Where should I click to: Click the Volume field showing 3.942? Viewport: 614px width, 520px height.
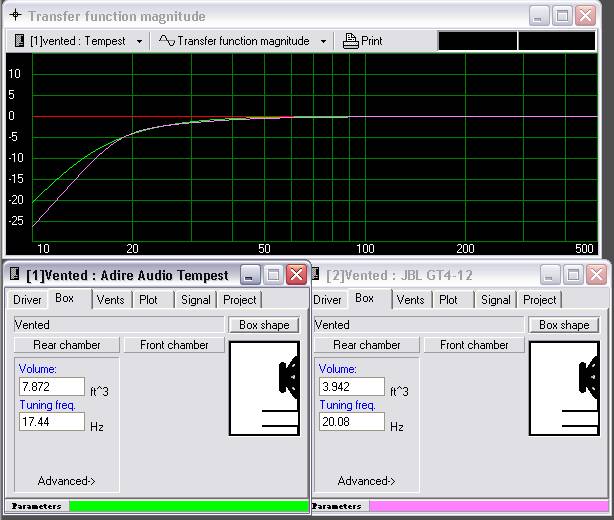click(352, 387)
